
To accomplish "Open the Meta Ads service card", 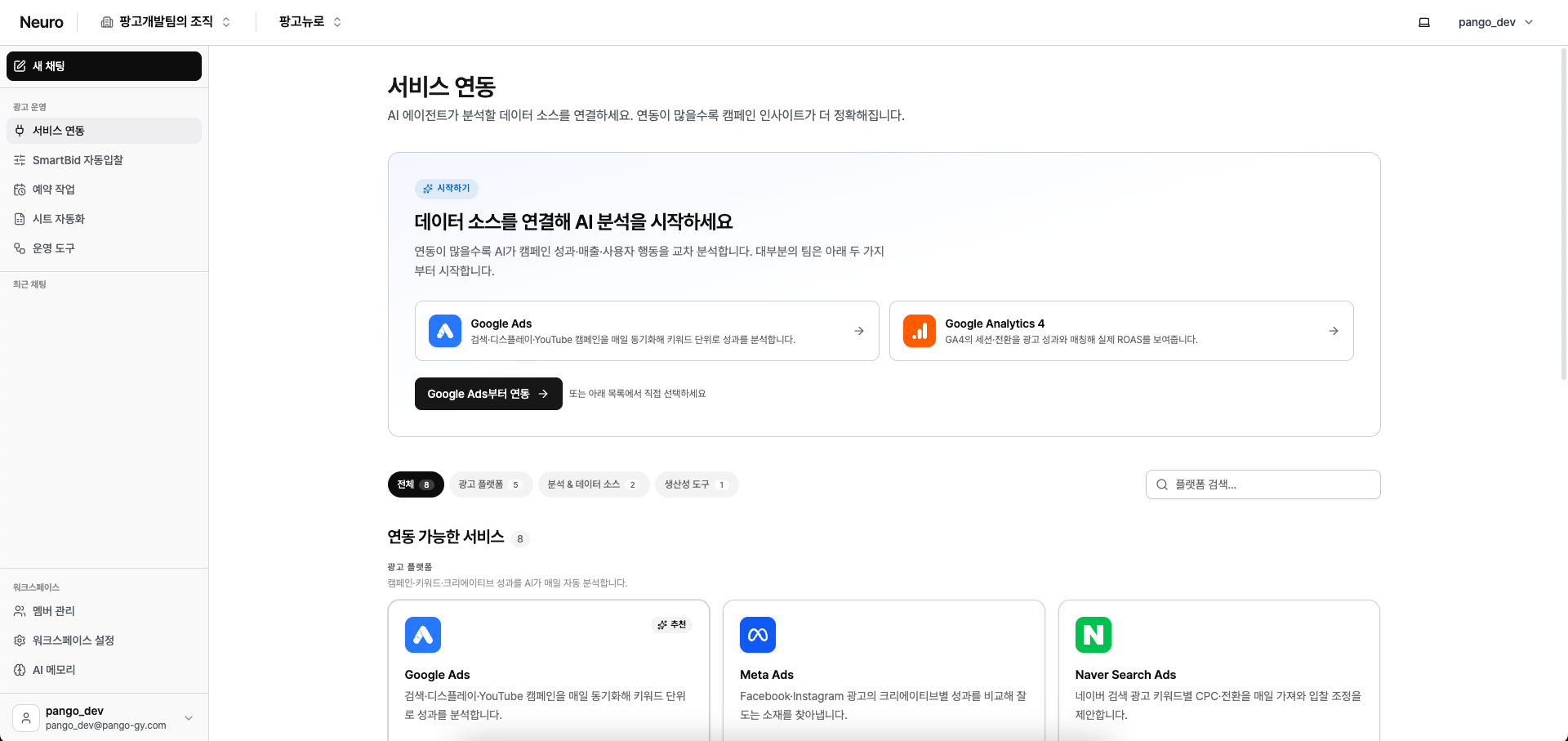I will tap(884, 671).
